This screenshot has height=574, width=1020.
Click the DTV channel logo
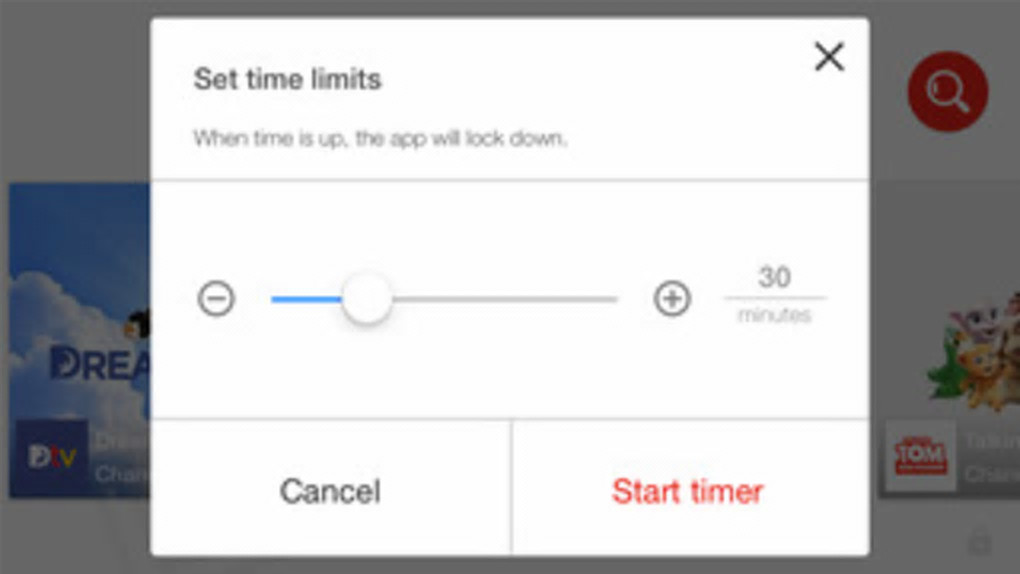pos(51,457)
